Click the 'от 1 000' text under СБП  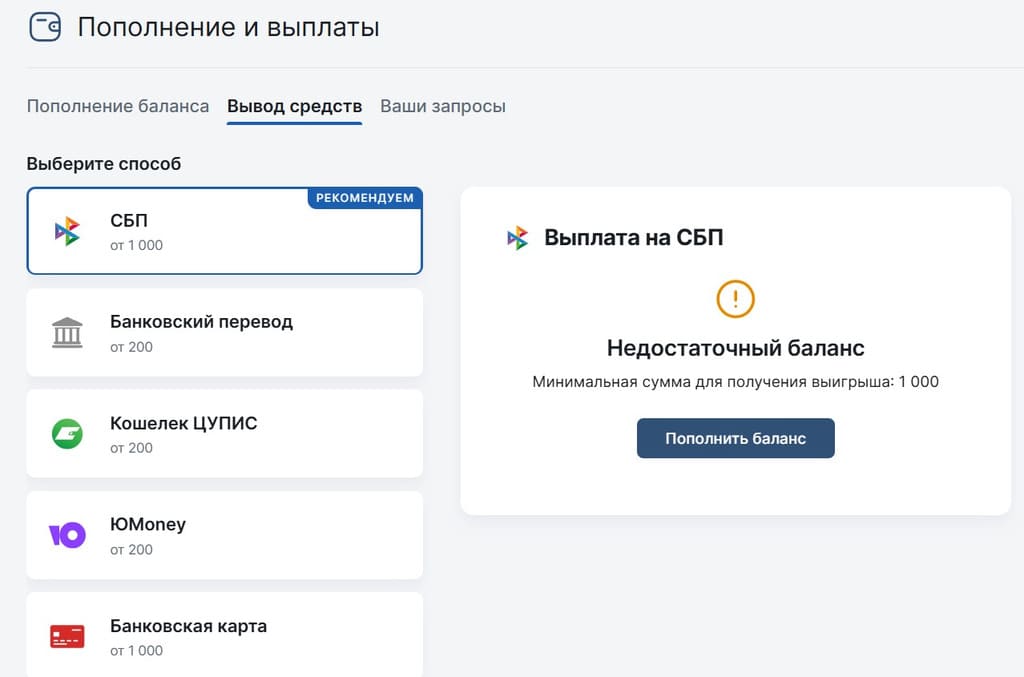coord(136,245)
